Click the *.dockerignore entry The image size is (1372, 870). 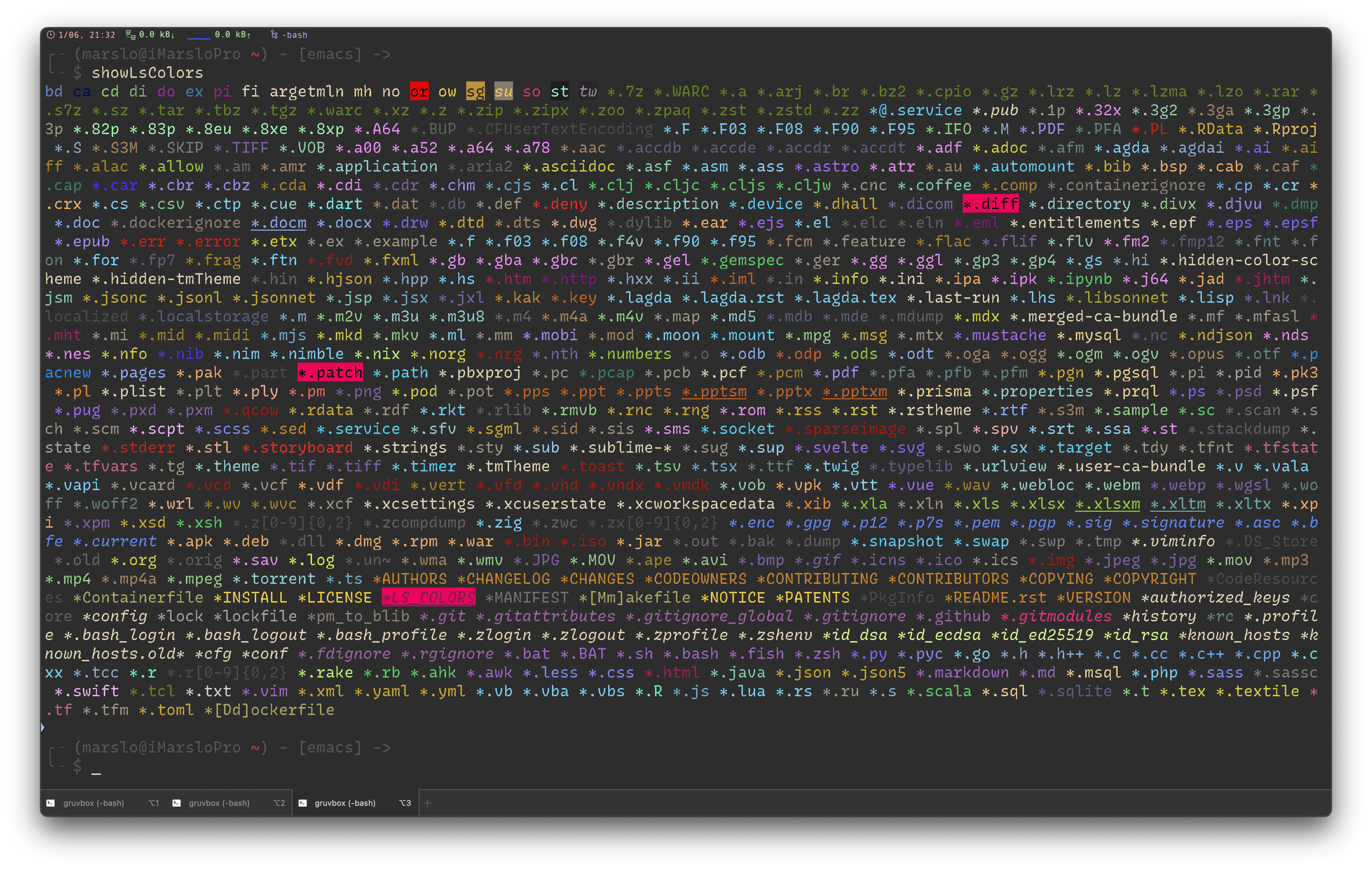175,222
